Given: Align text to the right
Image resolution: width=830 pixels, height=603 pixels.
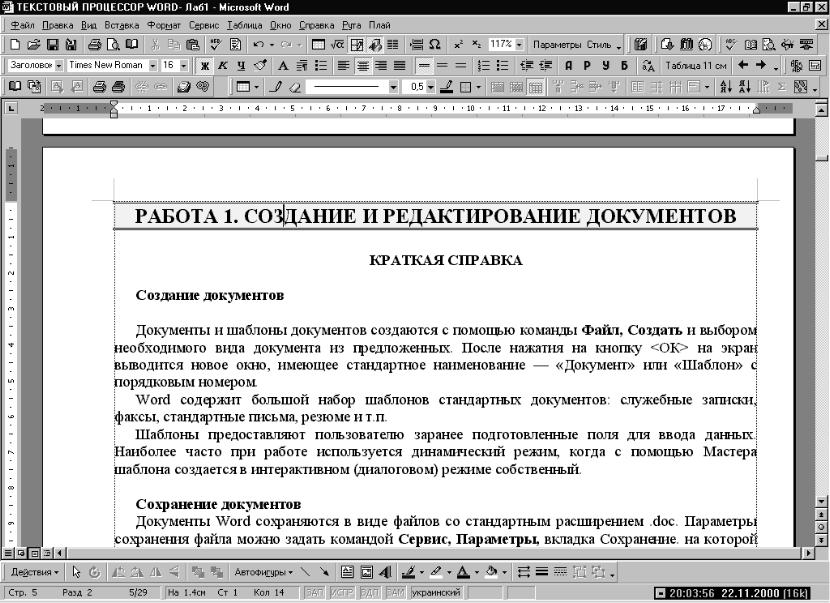Looking at the screenshot, I should pos(381,65).
